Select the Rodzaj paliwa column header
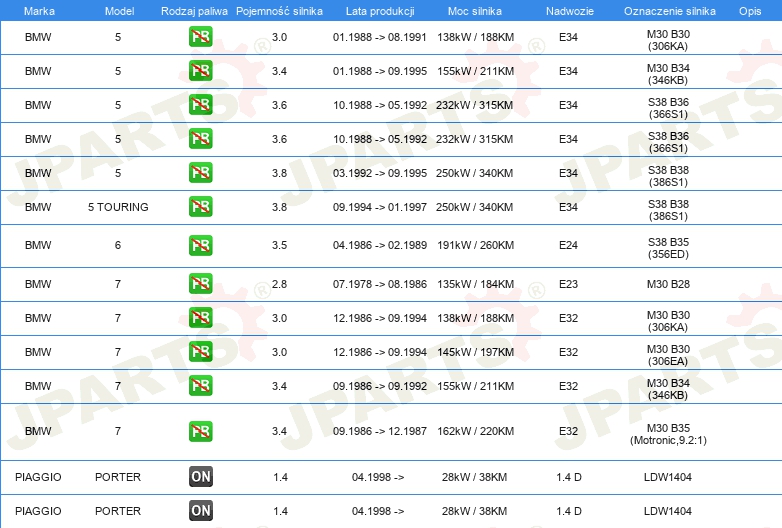Image resolution: width=782 pixels, height=528 pixels. pyautogui.click(x=194, y=11)
